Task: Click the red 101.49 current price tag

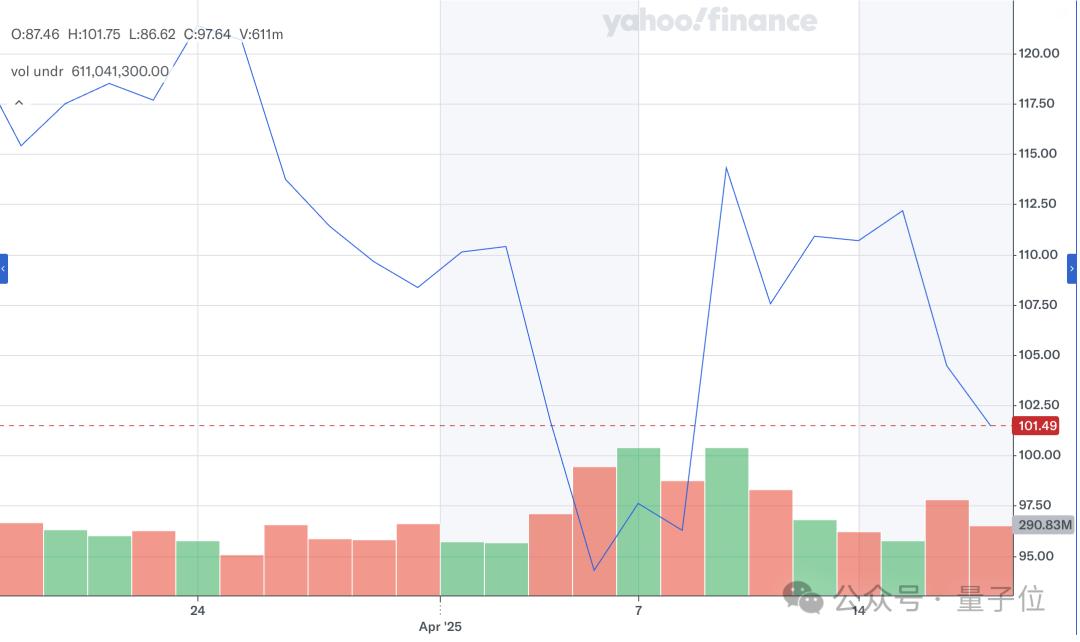Action: [x=1036, y=426]
